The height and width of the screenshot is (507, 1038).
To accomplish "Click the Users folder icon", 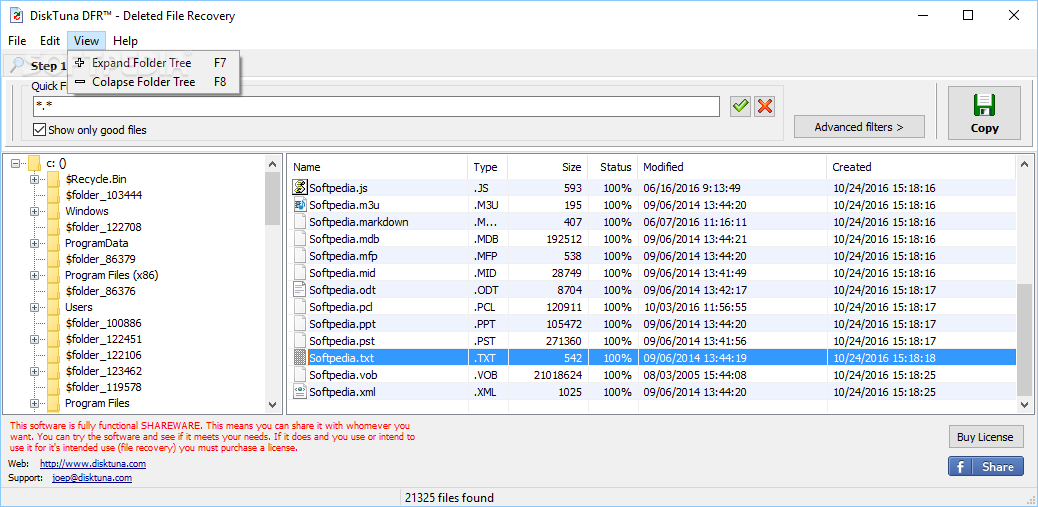I will pyautogui.click(x=54, y=307).
